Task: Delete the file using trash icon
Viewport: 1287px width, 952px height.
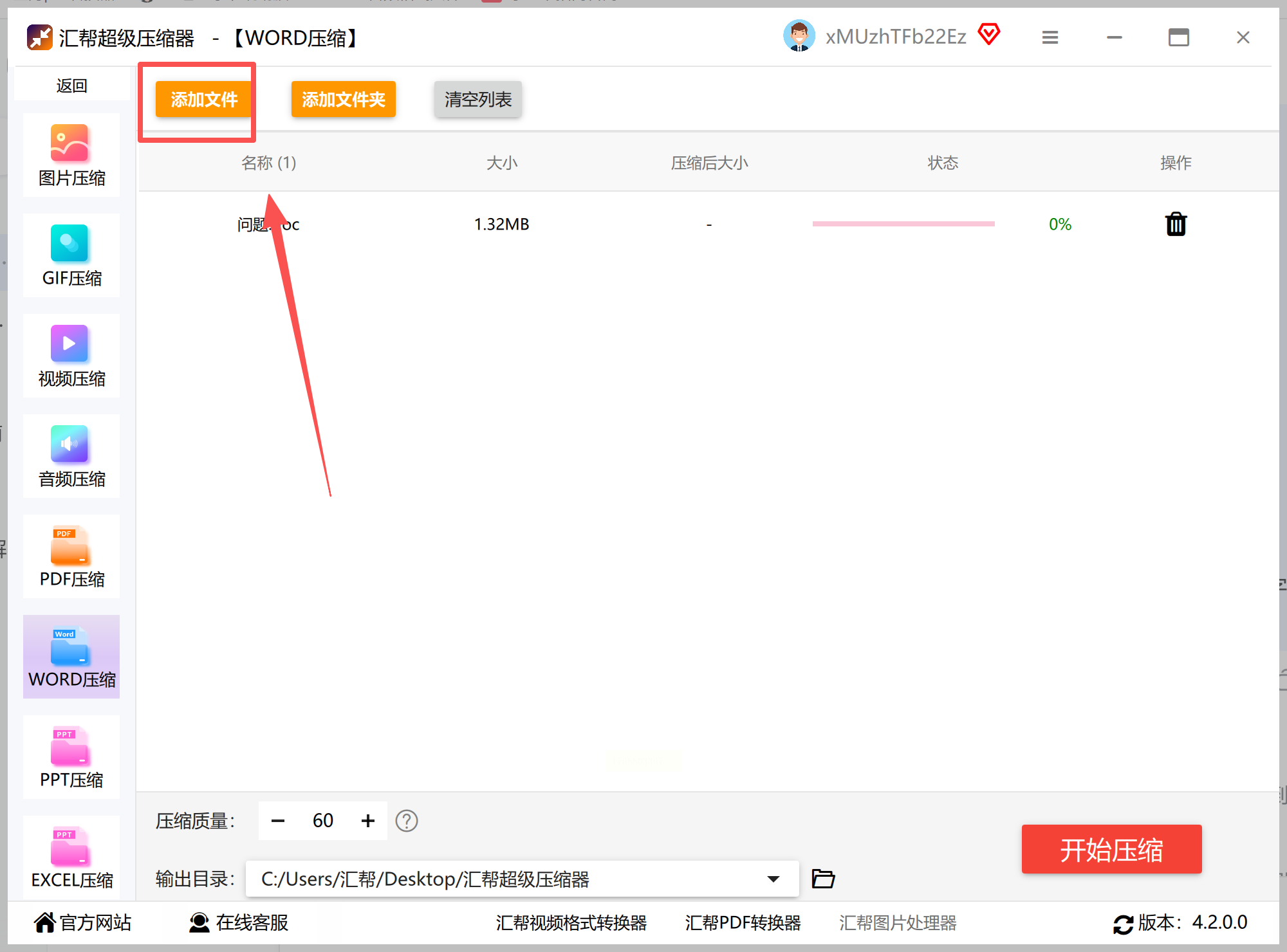Action: pos(1176,224)
